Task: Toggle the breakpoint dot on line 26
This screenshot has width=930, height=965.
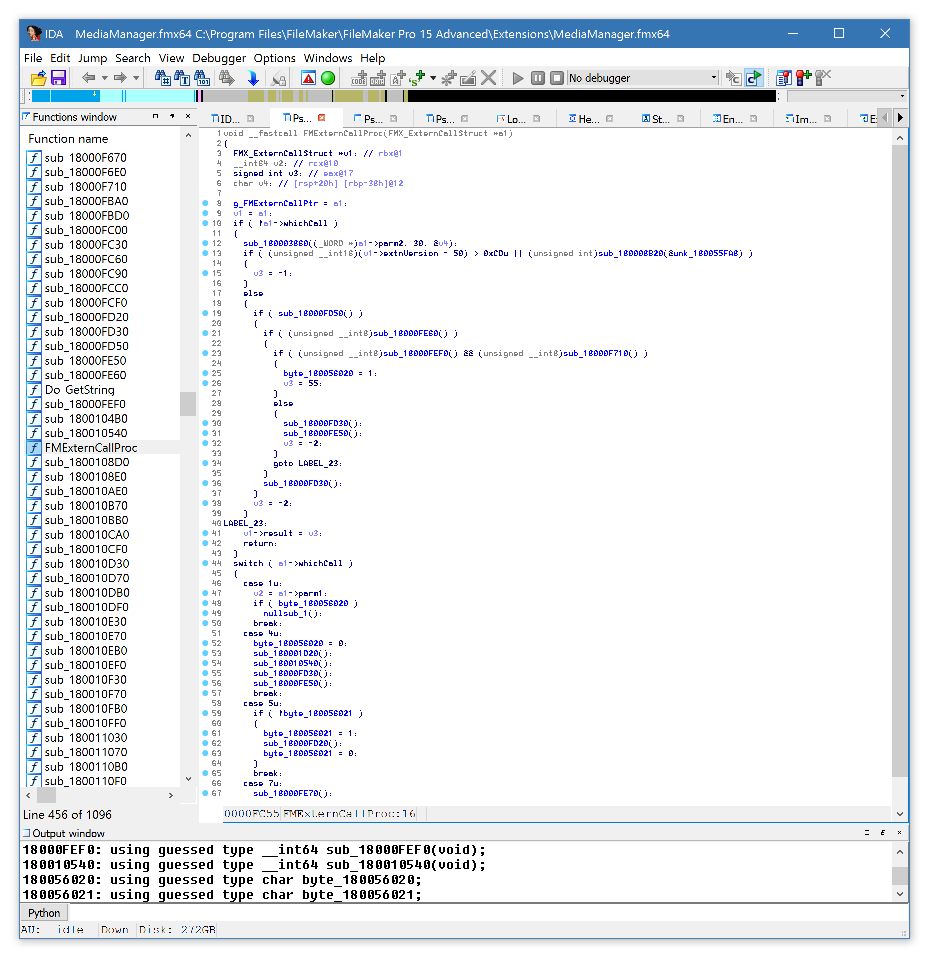Action: [205, 383]
